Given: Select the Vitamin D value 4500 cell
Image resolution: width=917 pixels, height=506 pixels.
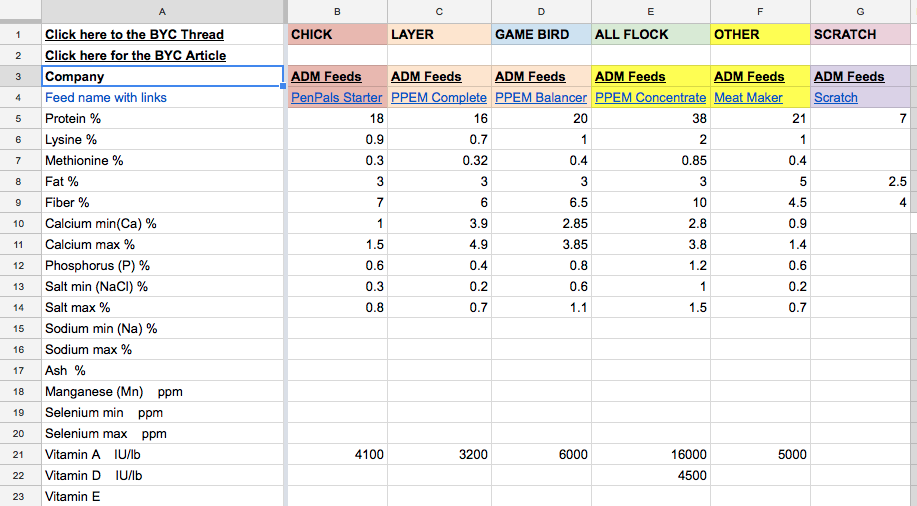Looking at the screenshot, I should [650, 476].
